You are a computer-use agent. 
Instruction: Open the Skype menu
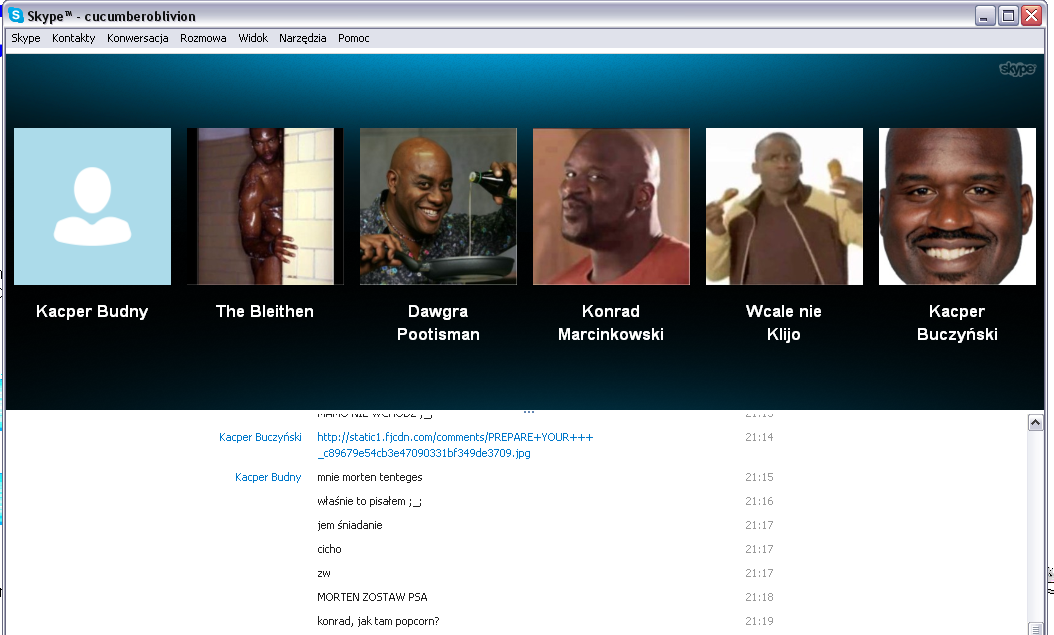(26, 38)
